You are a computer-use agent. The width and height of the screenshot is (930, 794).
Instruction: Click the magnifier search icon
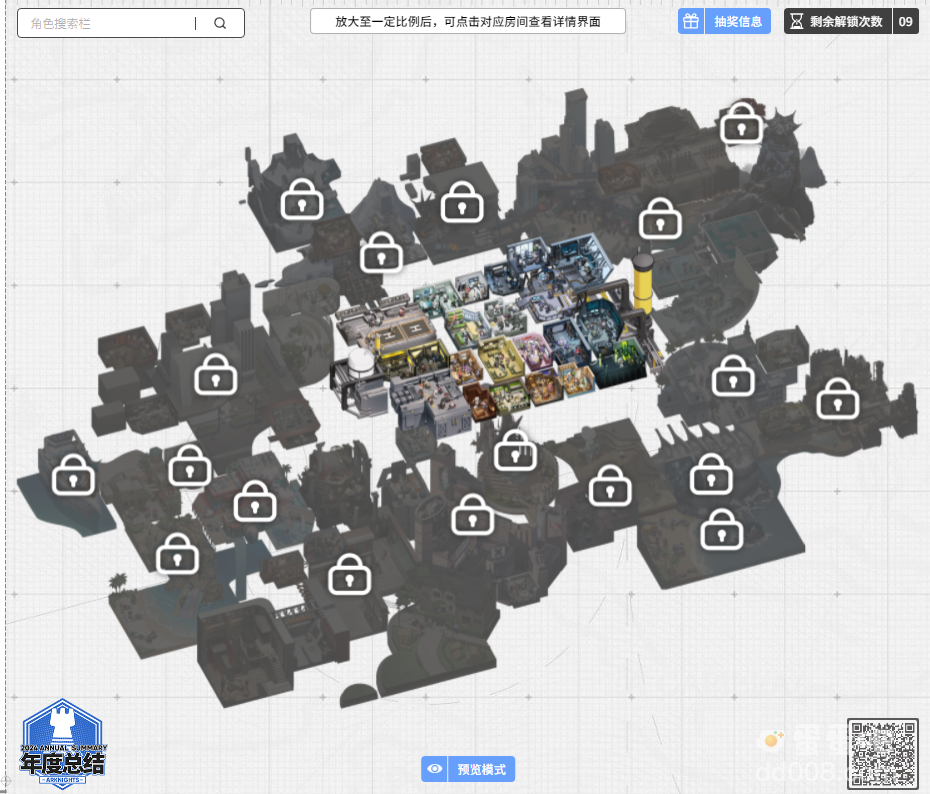[220, 23]
